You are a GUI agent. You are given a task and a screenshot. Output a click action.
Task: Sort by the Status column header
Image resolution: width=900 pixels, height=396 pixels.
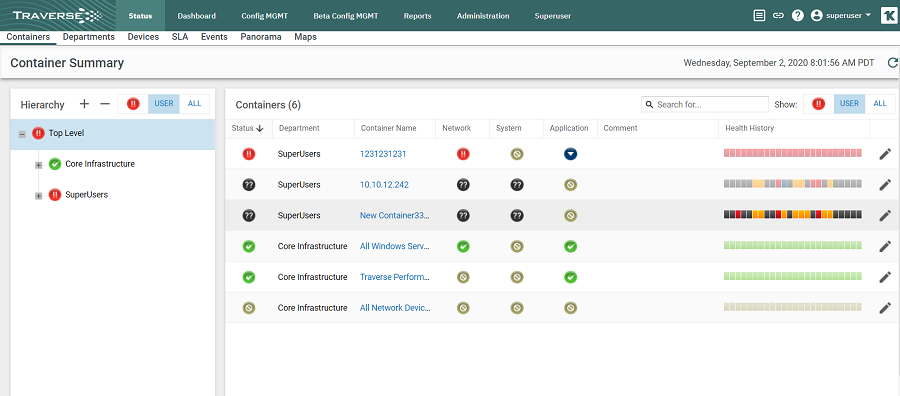[247, 128]
